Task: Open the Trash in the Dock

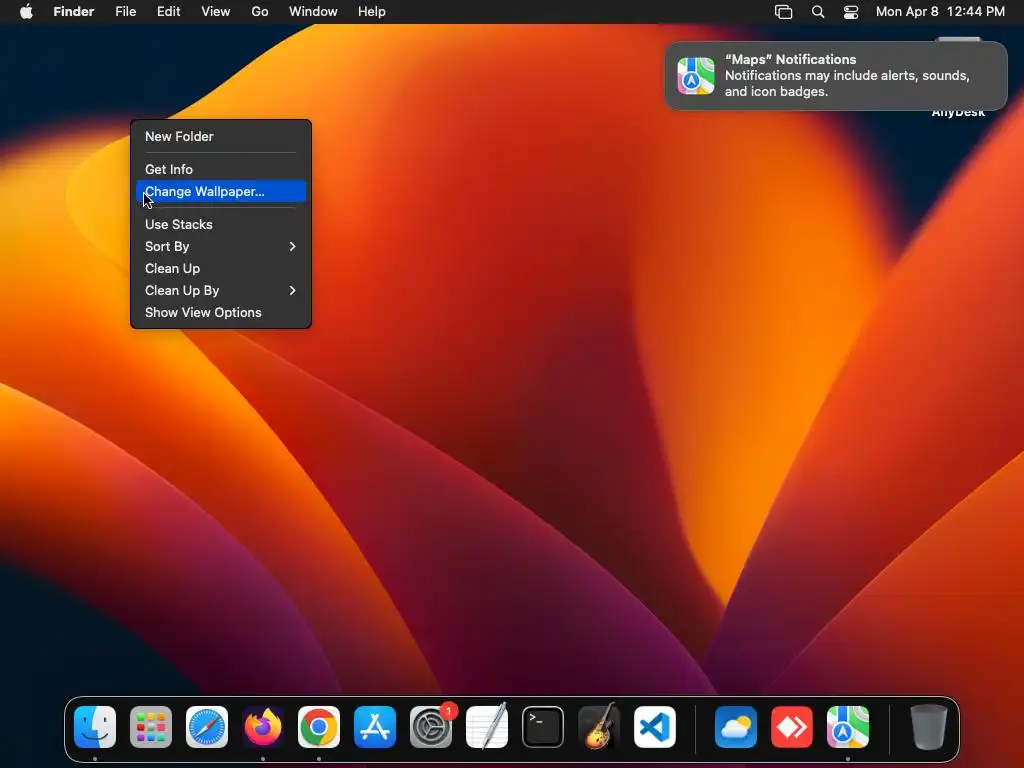Action: pos(928,727)
